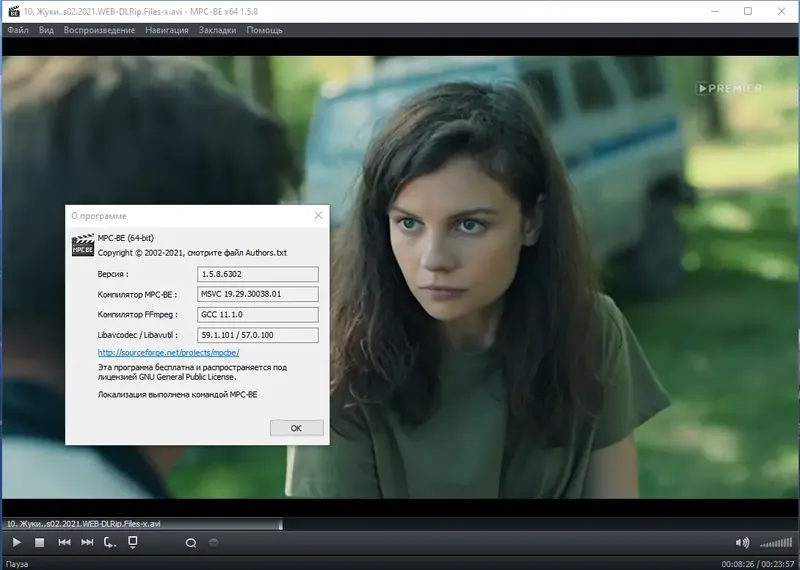Click the seek bar to change position
This screenshot has width=800, height=570.
point(400,524)
